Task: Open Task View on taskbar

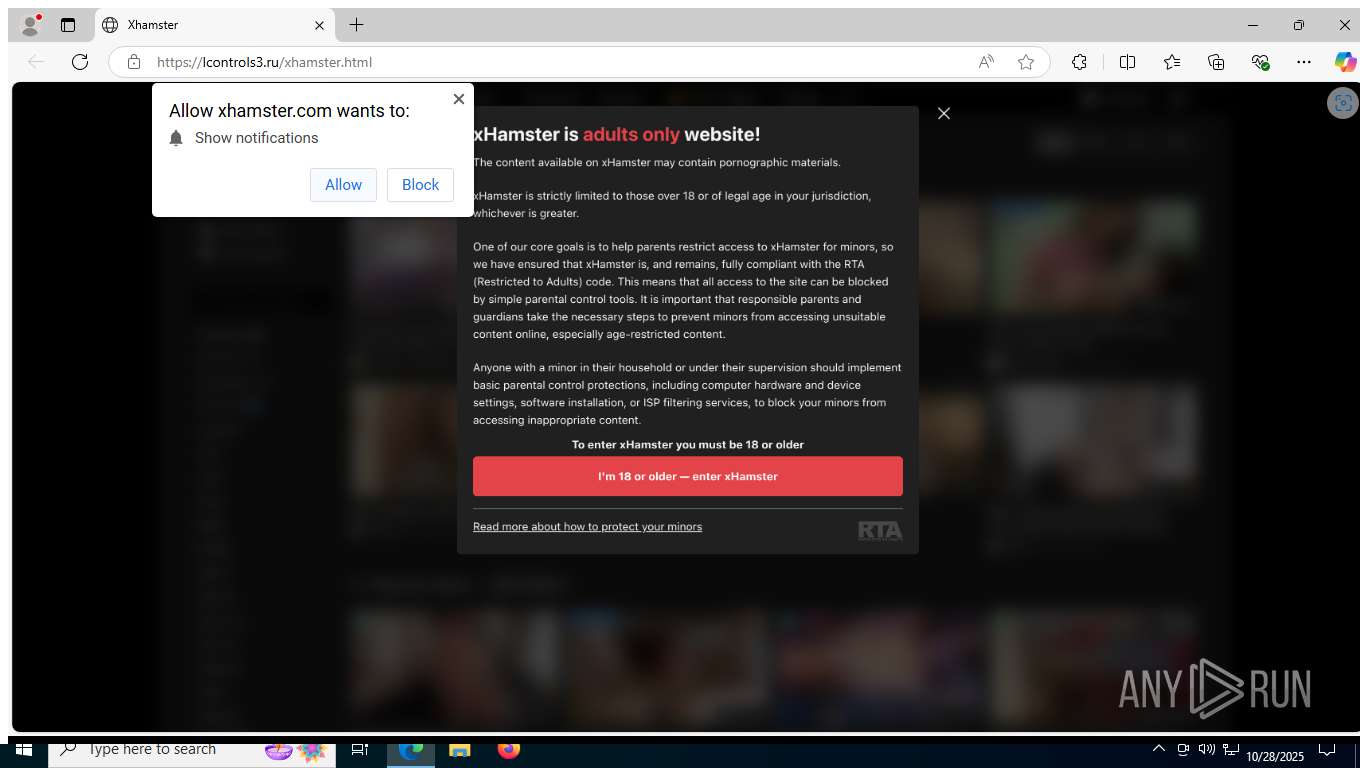Action: tap(360, 749)
